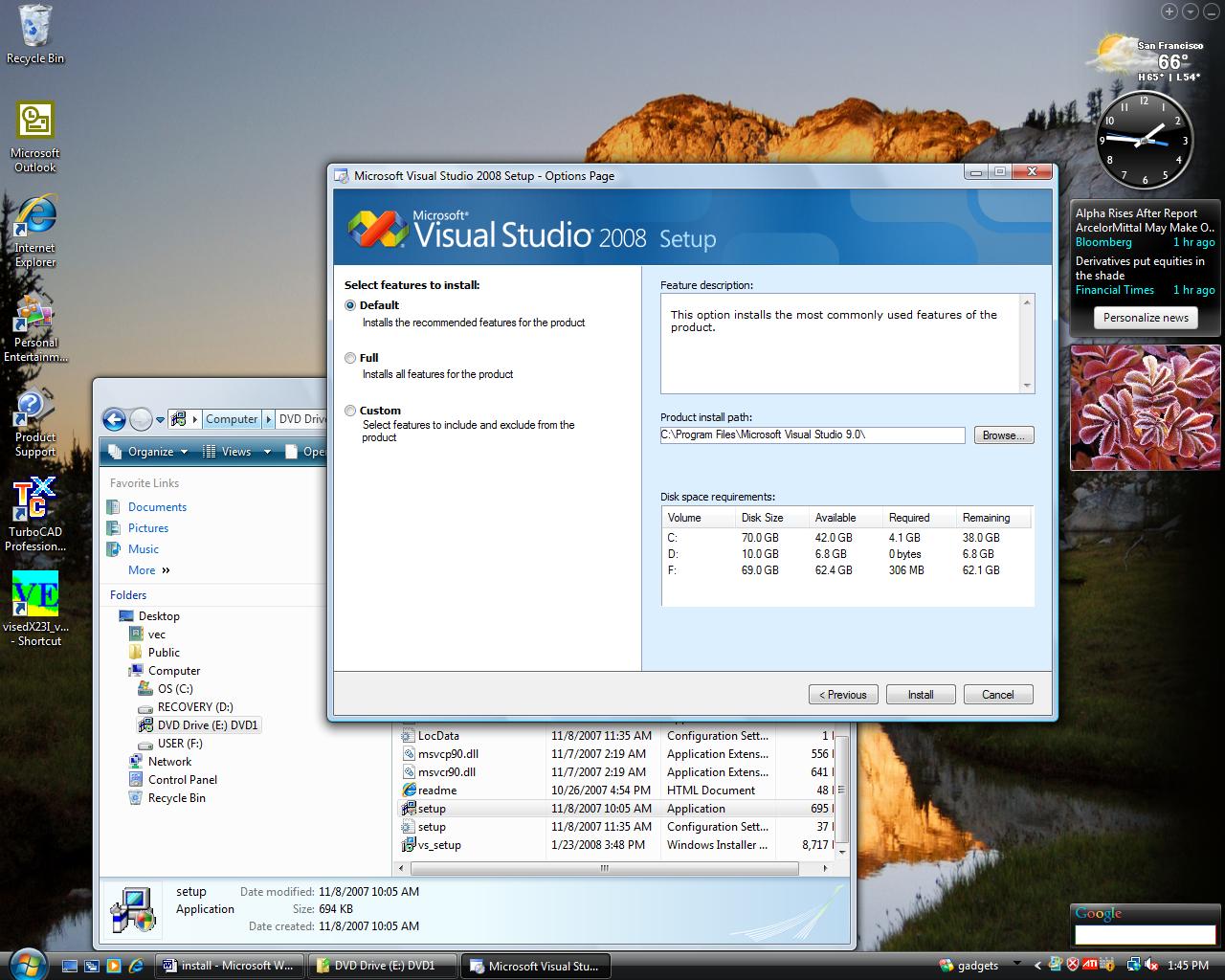Open the Pictures favorite link
The height and width of the screenshot is (980, 1225).
pyautogui.click(x=148, y=528)
